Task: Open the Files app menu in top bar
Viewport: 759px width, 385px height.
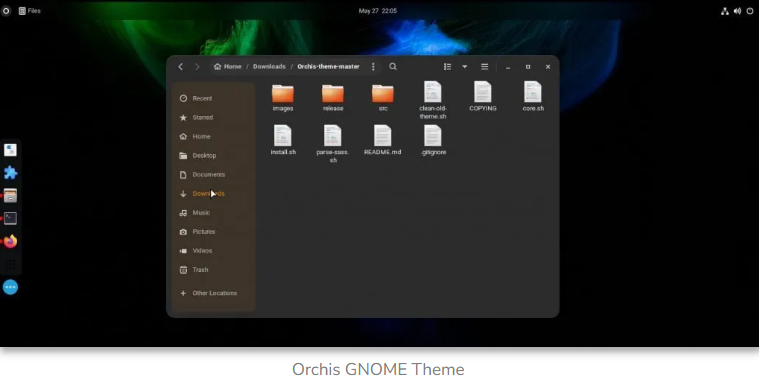Action: 30,11
